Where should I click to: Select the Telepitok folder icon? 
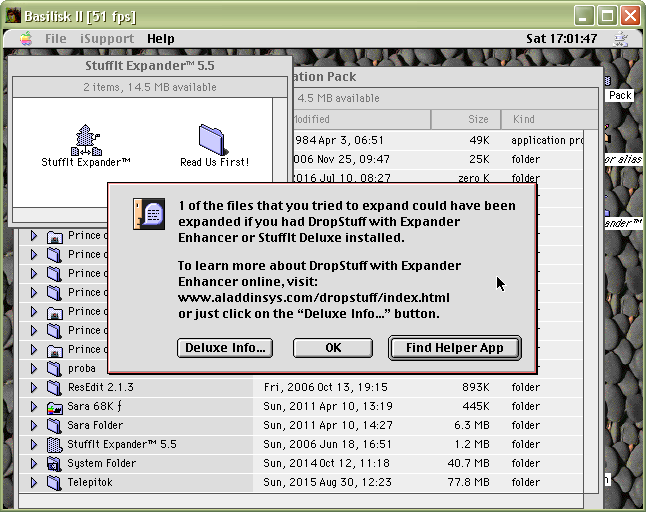point(54,482)
